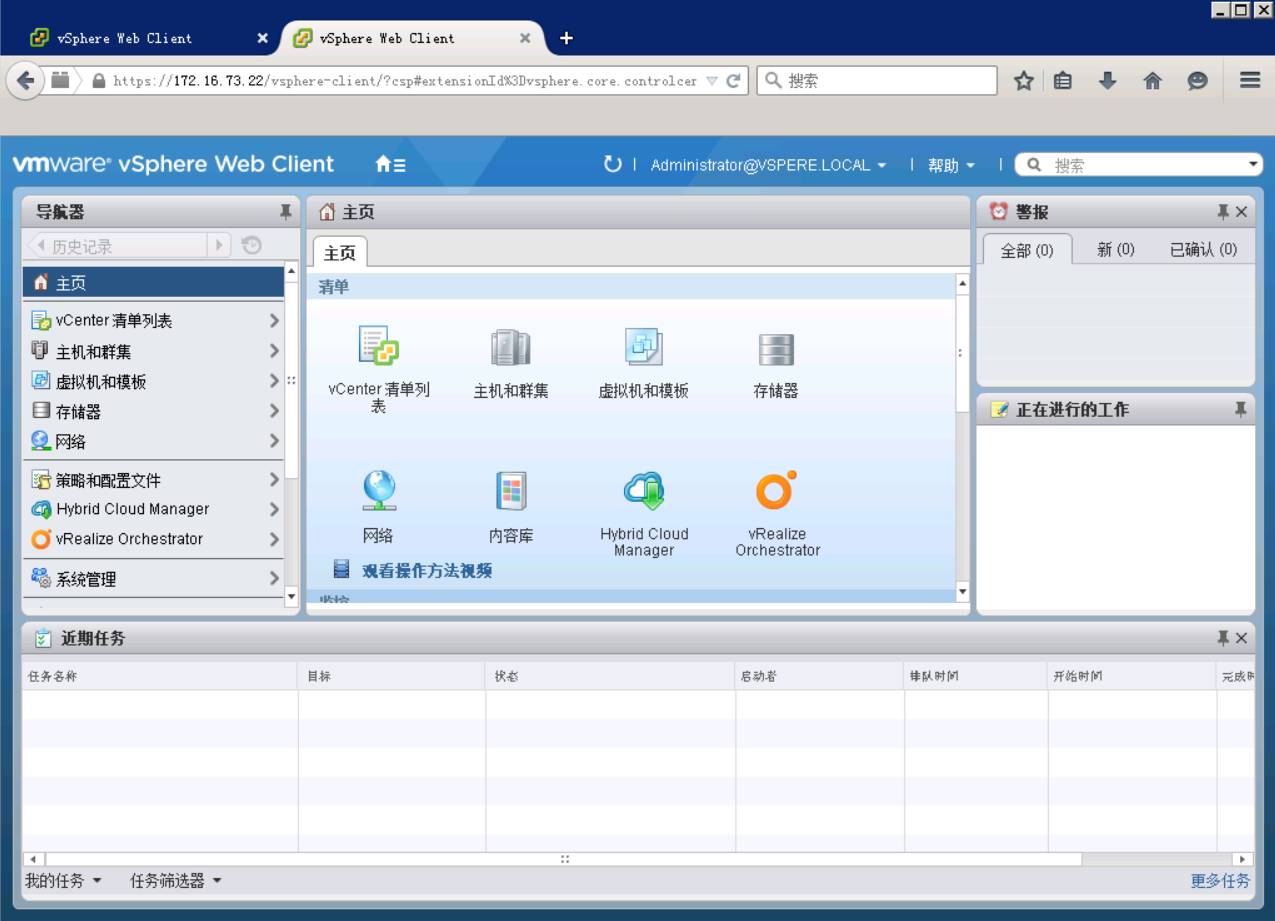The image size is (1275, 921).
Task: Click the Firefox address bar URL
Action: [405, 81]
